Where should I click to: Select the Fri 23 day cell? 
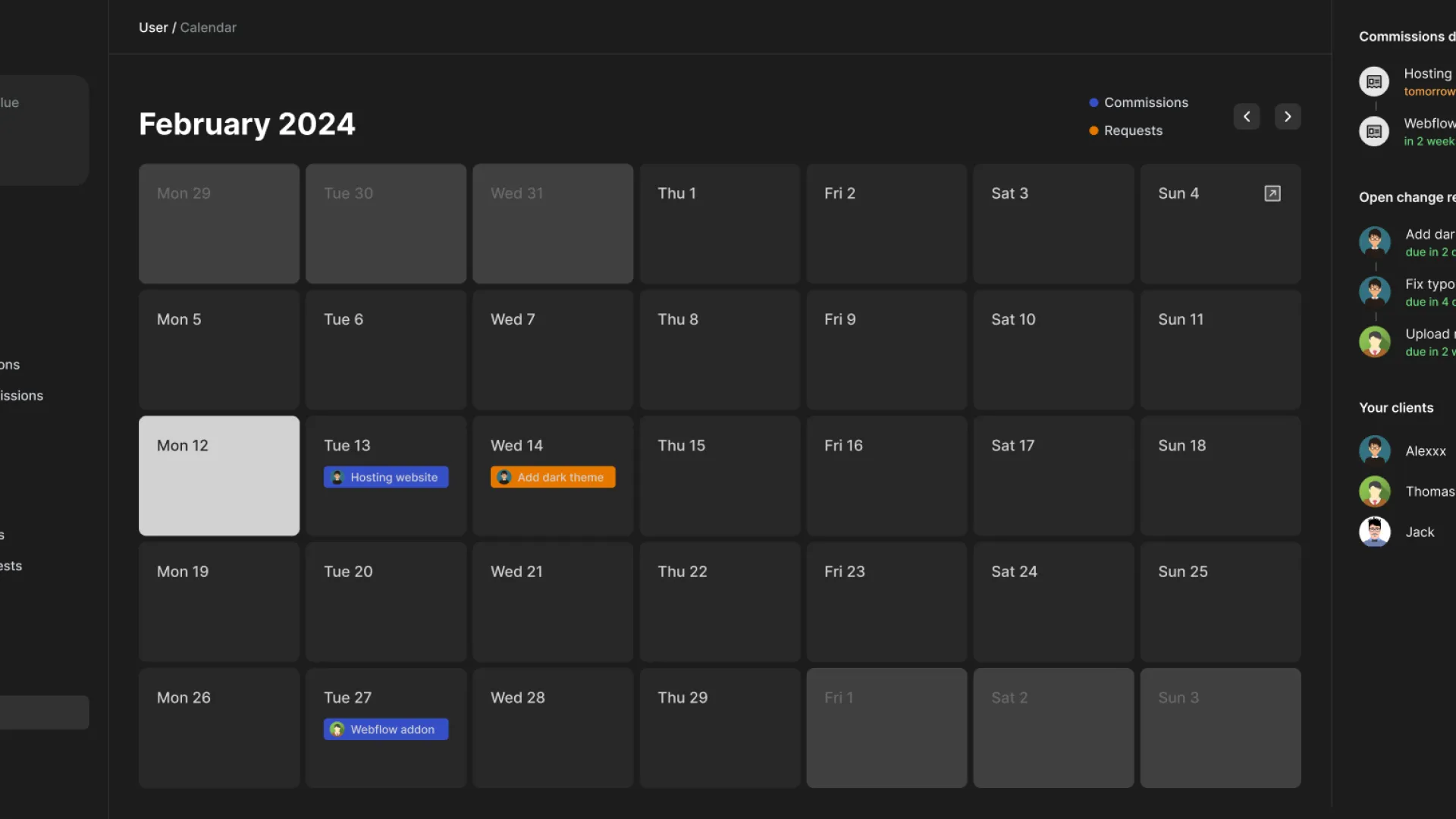[886, 601]
